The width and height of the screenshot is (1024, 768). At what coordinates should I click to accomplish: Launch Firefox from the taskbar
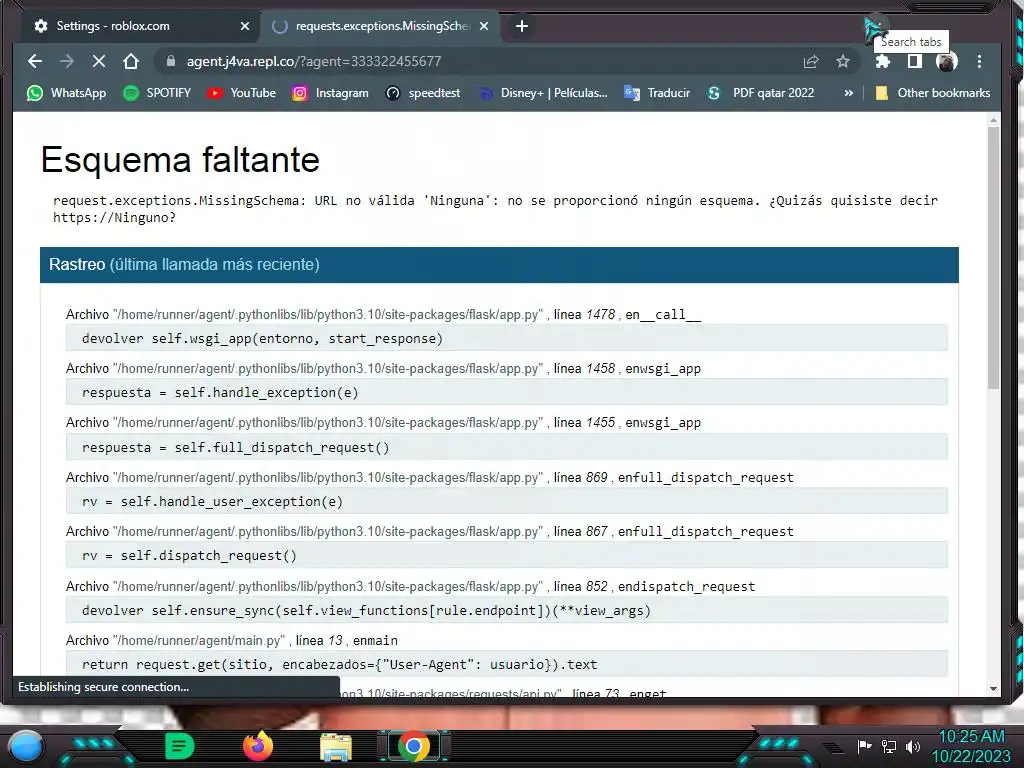(258, 746)
